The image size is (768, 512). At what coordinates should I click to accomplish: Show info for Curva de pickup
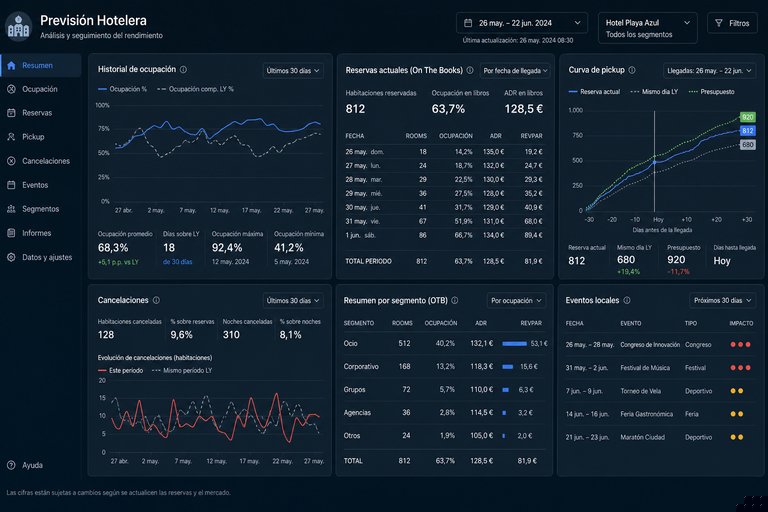[x=632, y=70]
